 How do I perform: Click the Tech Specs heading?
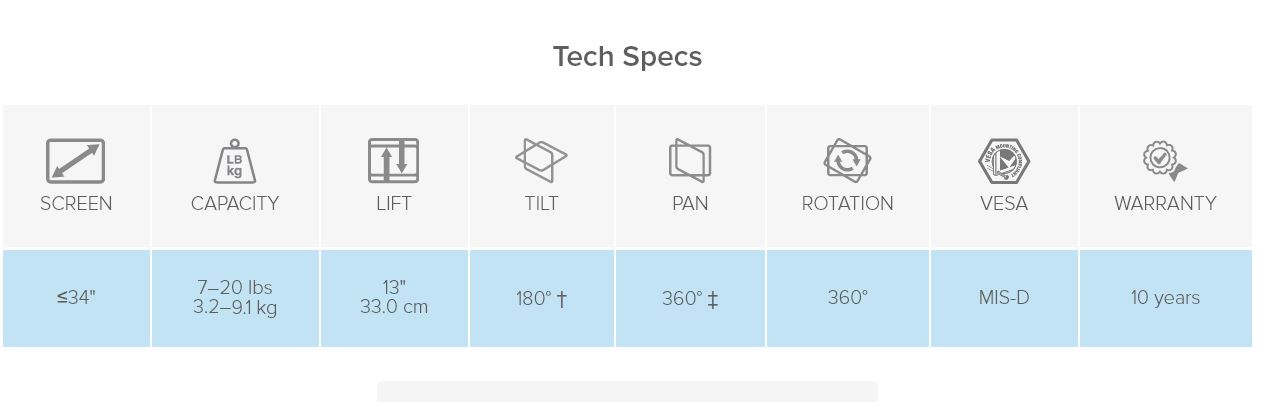627,57
